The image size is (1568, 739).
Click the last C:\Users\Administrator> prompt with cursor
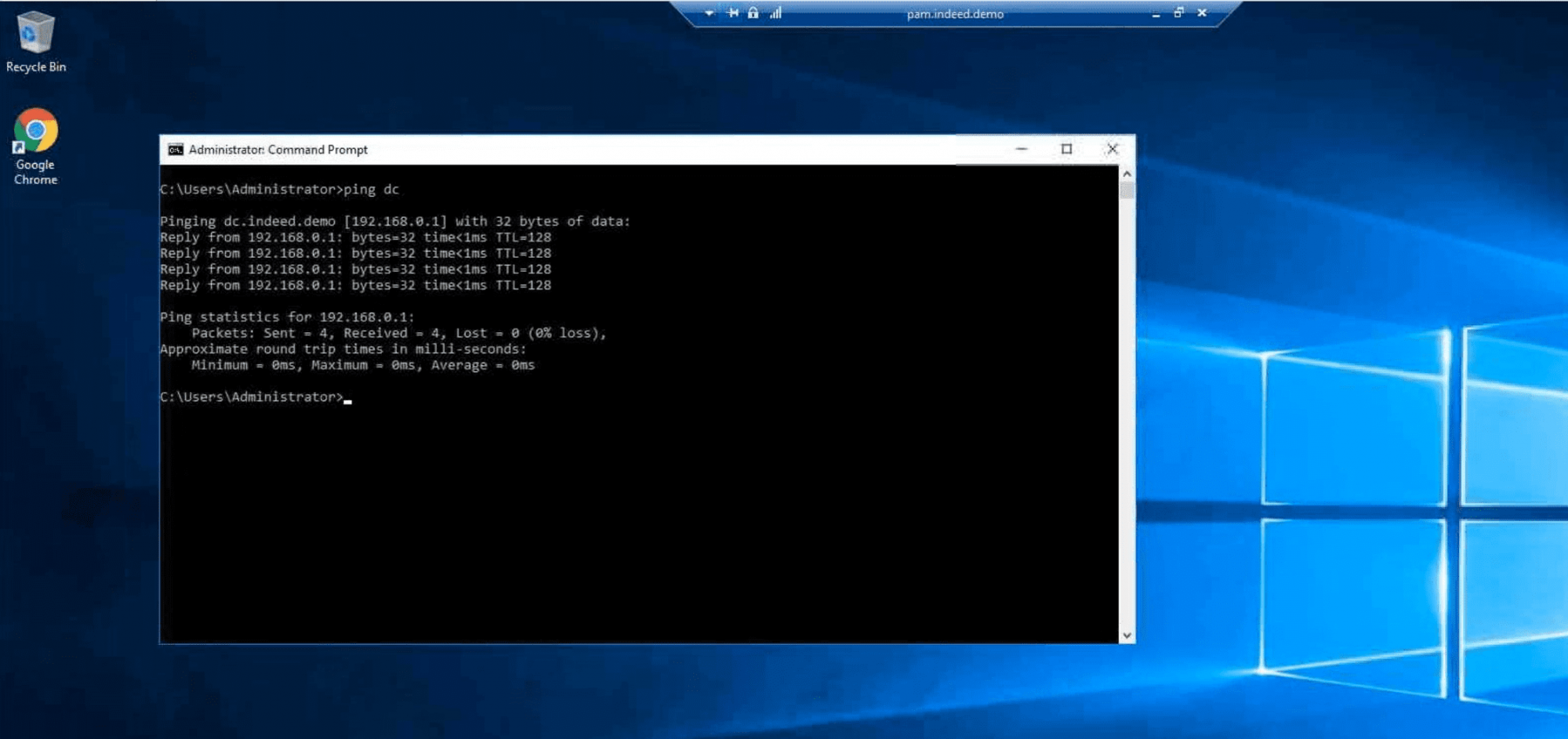pyautogui.click(x=256, y=397)
